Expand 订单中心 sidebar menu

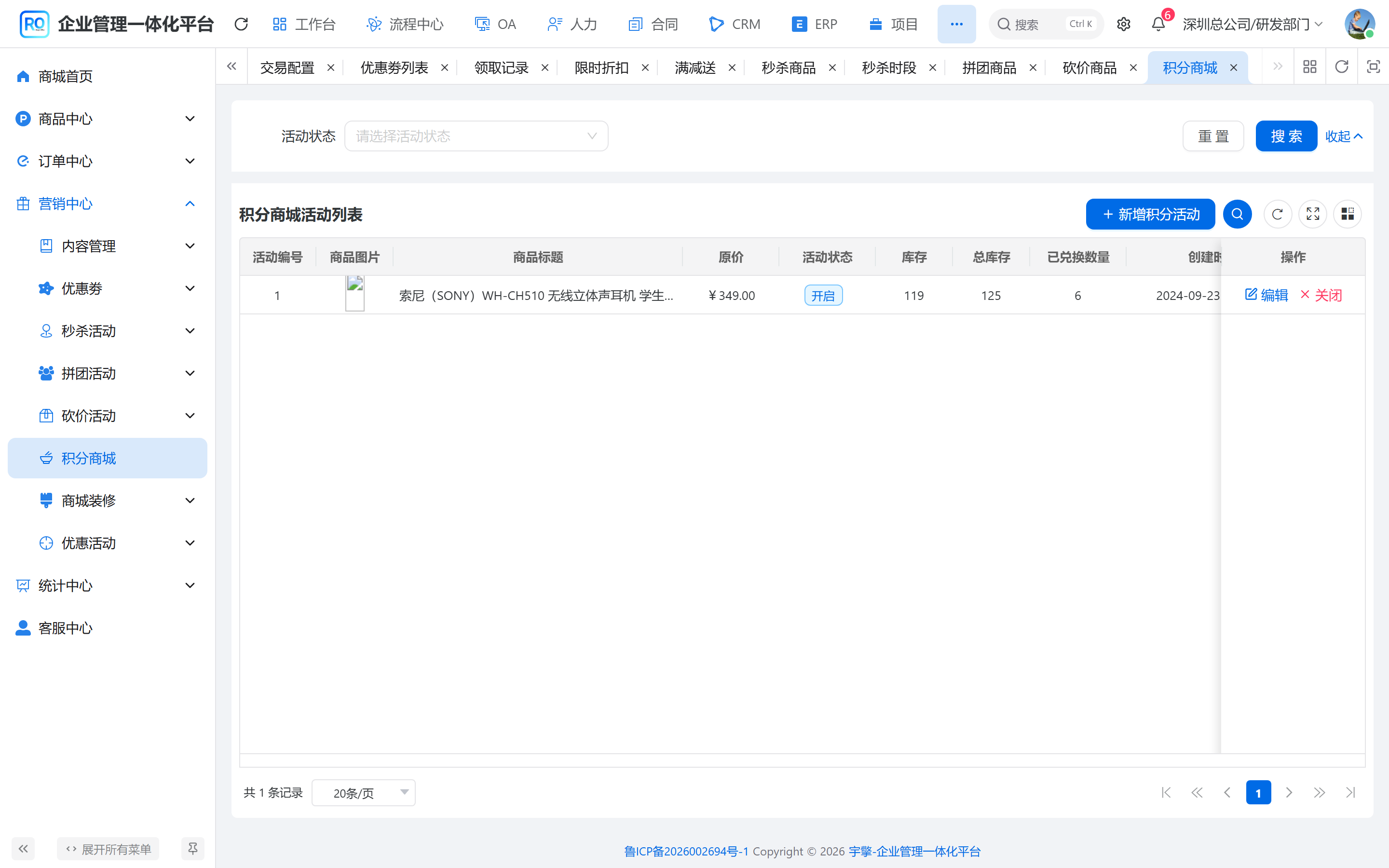pos(108,162)
